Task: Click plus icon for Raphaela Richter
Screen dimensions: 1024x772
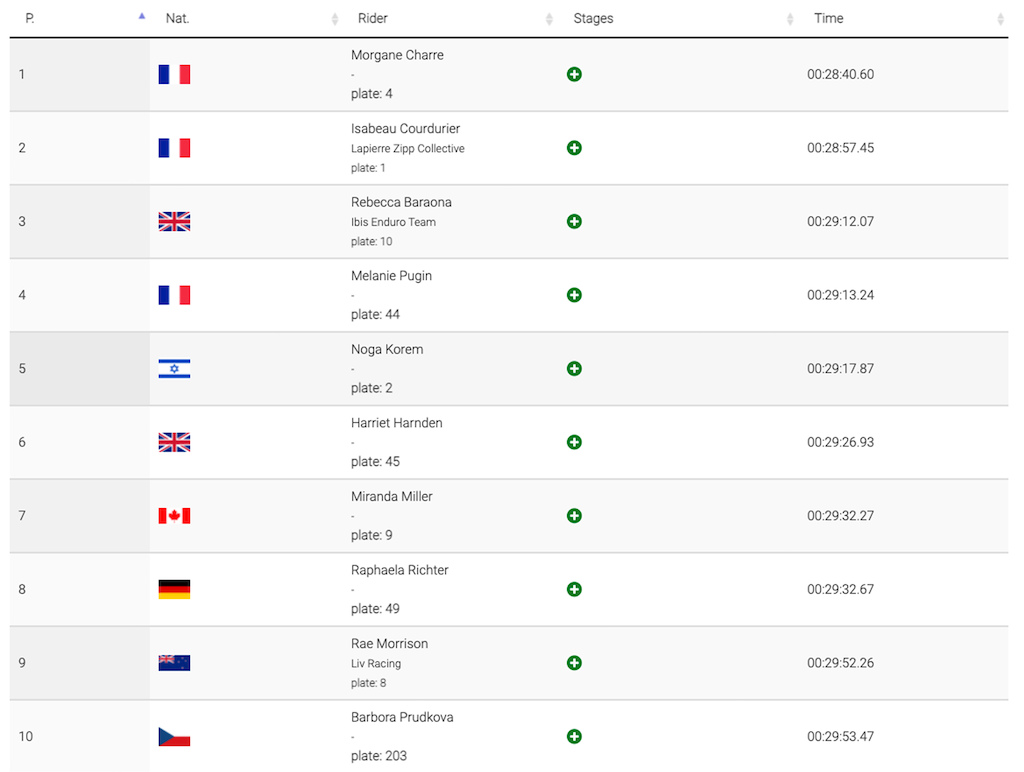Action: click(574, 590)
